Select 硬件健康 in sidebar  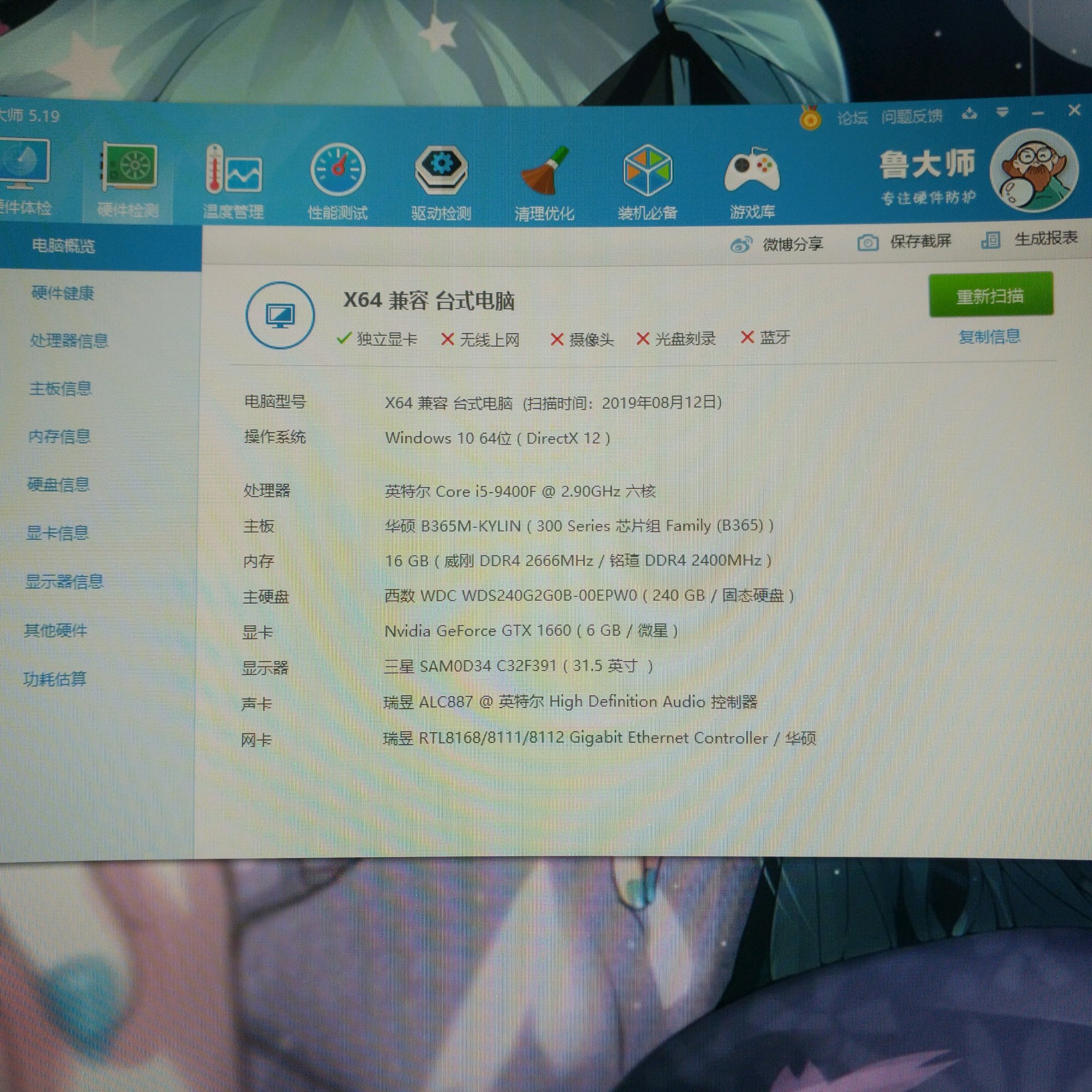(63, 293)
